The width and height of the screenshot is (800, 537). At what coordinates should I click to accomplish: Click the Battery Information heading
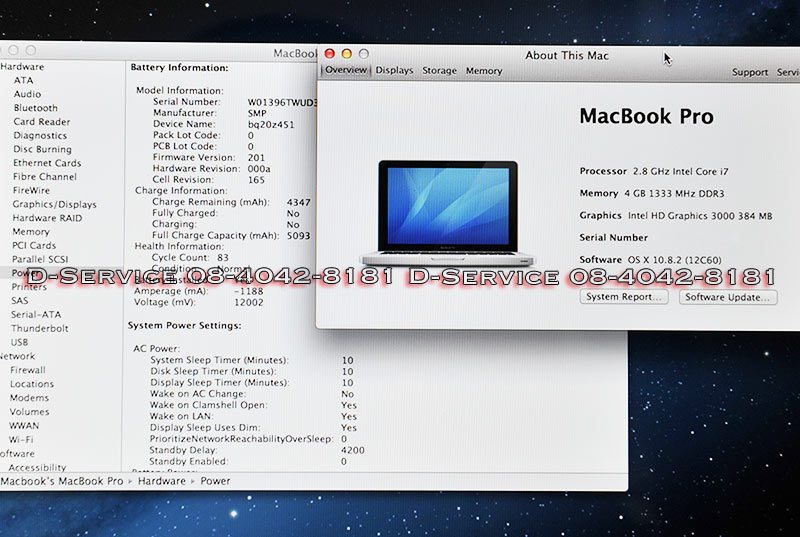point(179,67)
